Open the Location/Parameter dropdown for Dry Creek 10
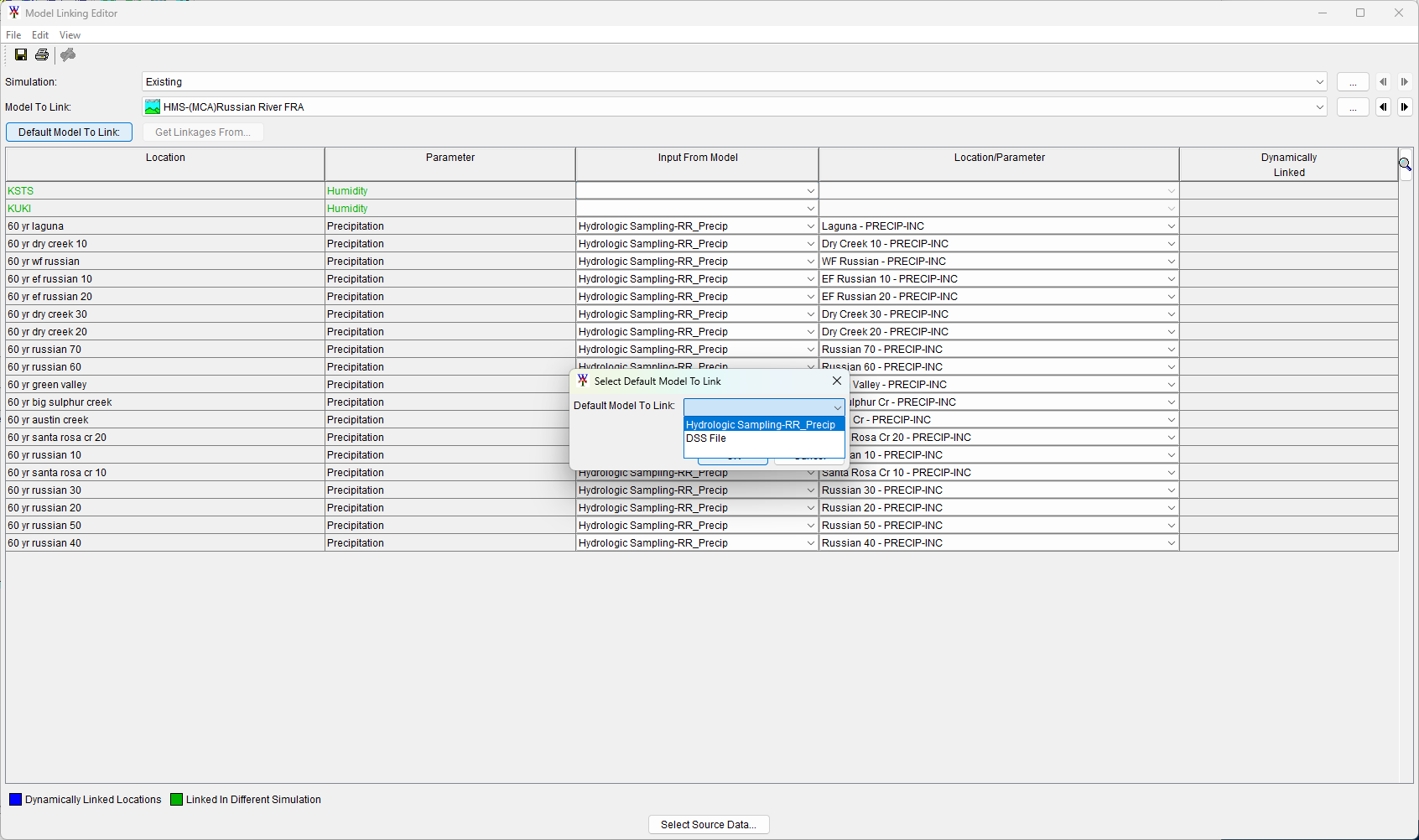Viewport: 1419px width, 840px height. [1171, 243]
